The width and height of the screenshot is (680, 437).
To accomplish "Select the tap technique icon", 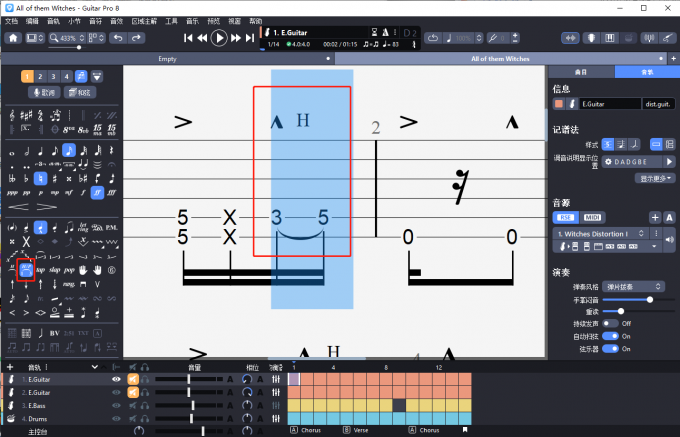I will pos(41,270).
